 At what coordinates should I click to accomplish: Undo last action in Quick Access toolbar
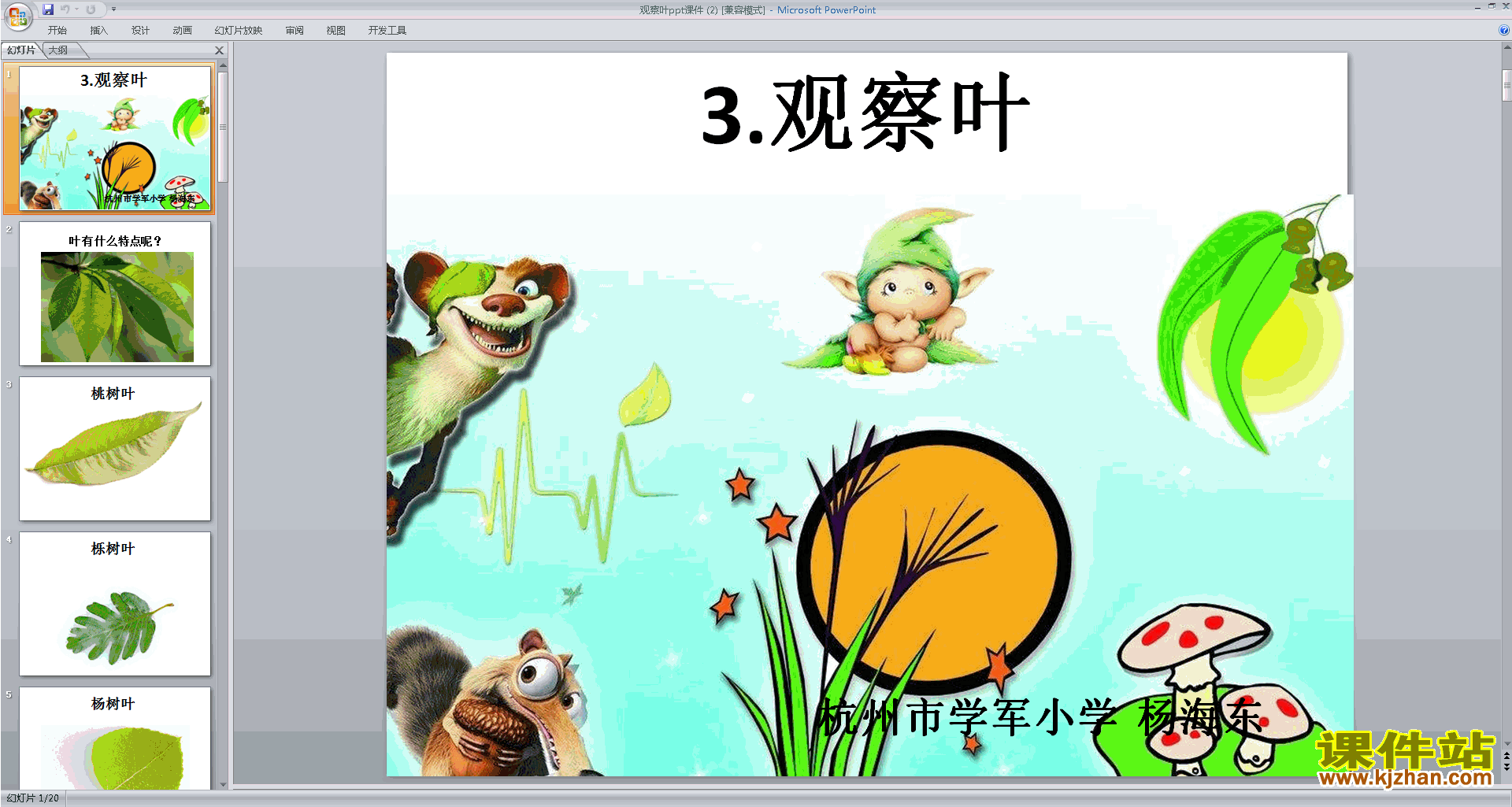click(x=65, y=9)
